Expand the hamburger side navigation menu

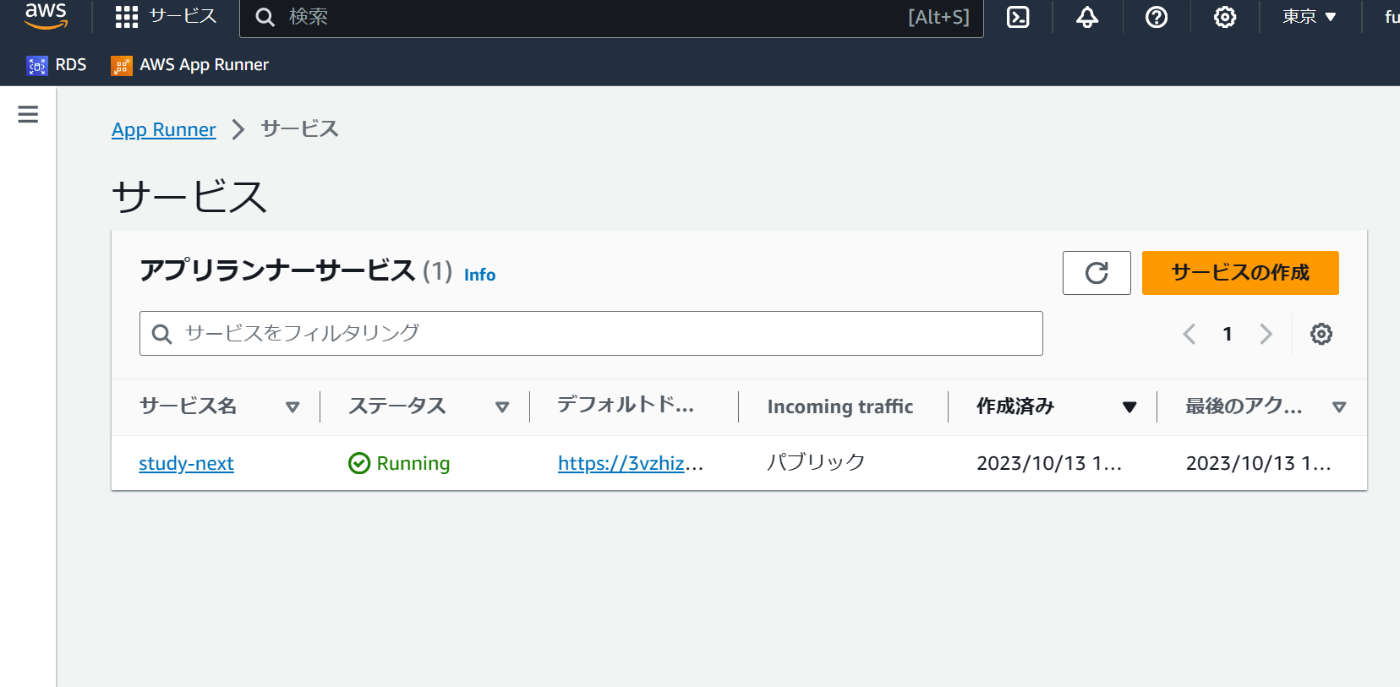[28, 114]
